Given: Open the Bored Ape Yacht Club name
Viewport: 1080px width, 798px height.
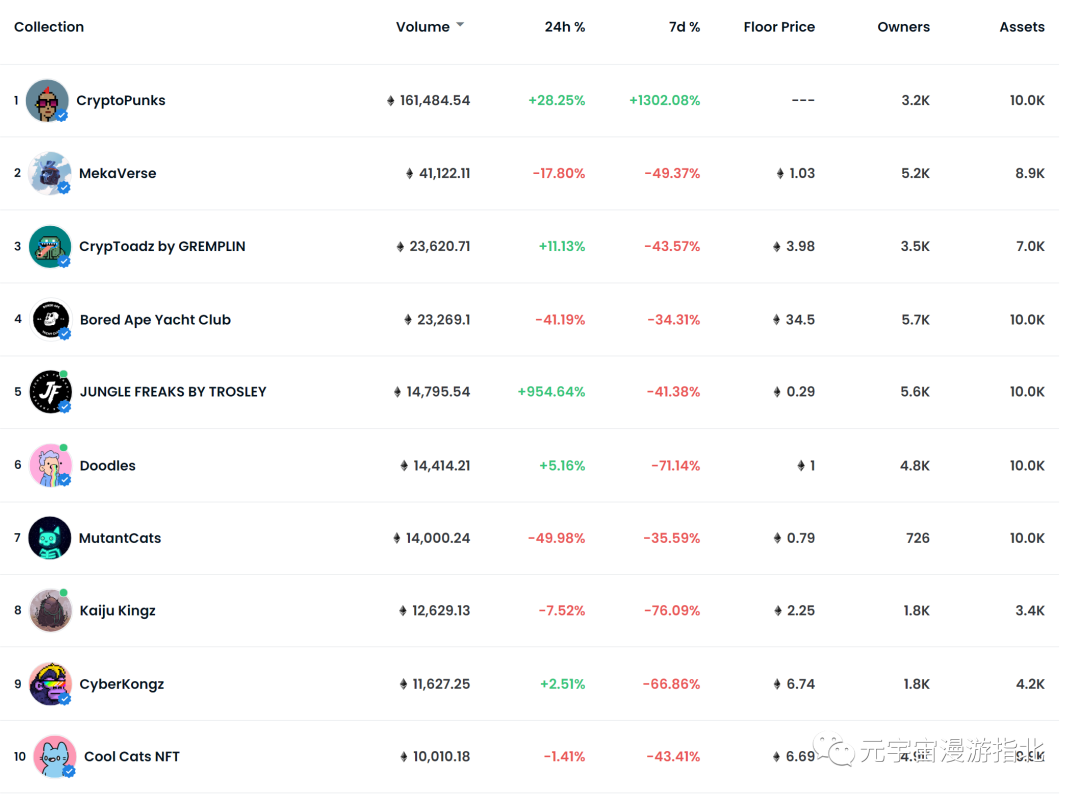Looking at the screenshot, I should click(x=155, y=319).
